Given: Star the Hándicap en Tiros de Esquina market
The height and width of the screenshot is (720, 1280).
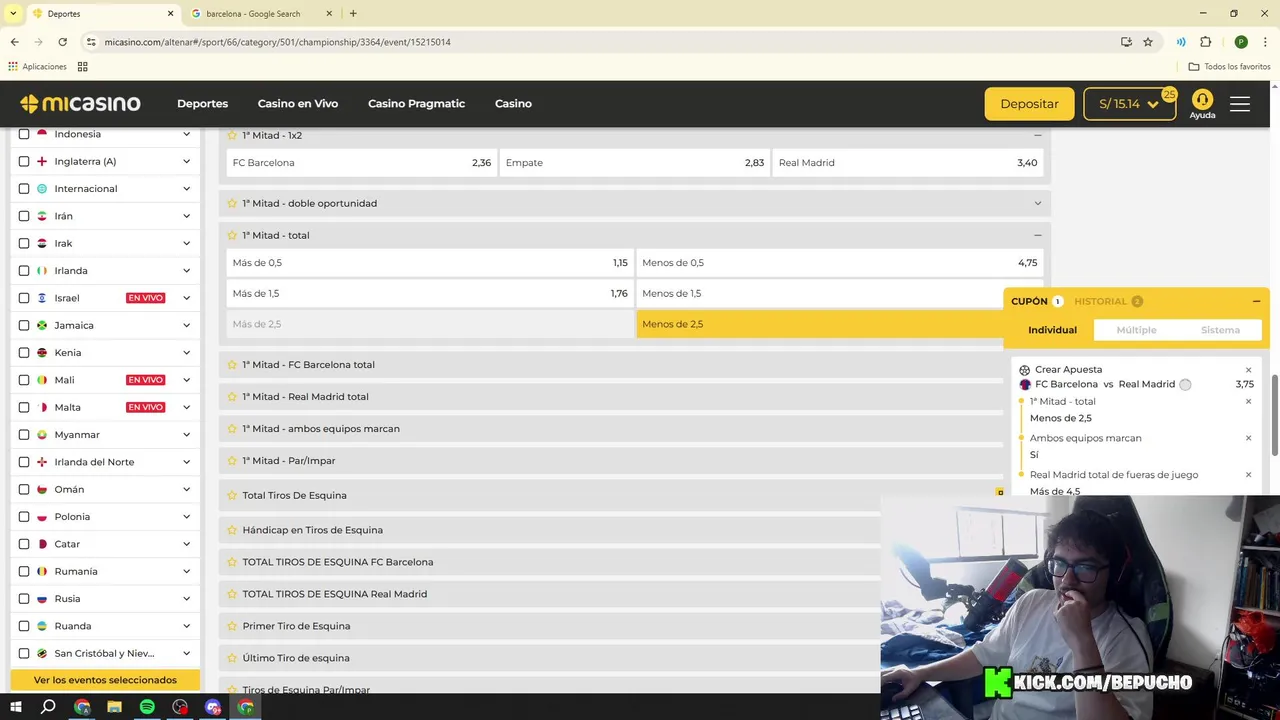Looking at the screenshot, I should 232,530.
